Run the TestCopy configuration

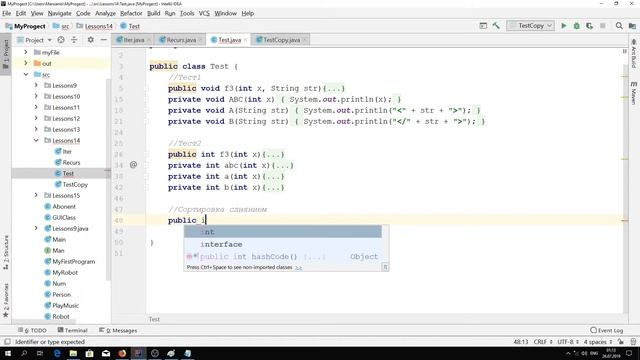point(564,26)
